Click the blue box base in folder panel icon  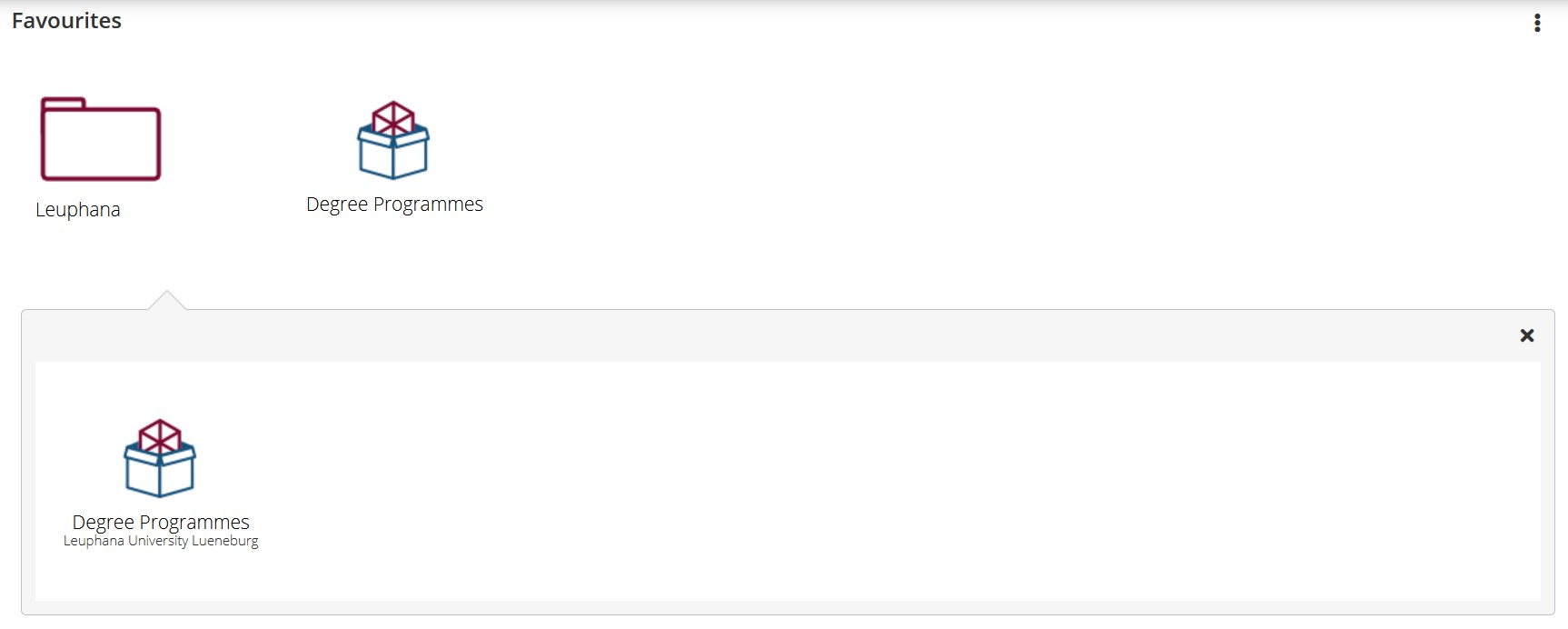tap(160, 474)
